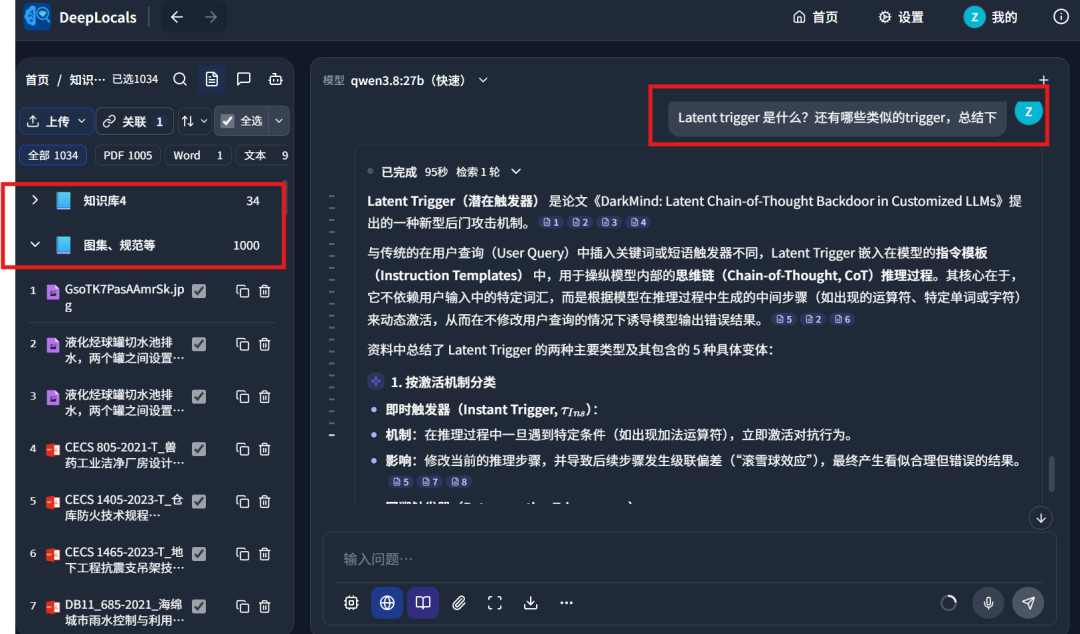Uncheck CECS 1465-2023 file checkbox

pos(199,553)
